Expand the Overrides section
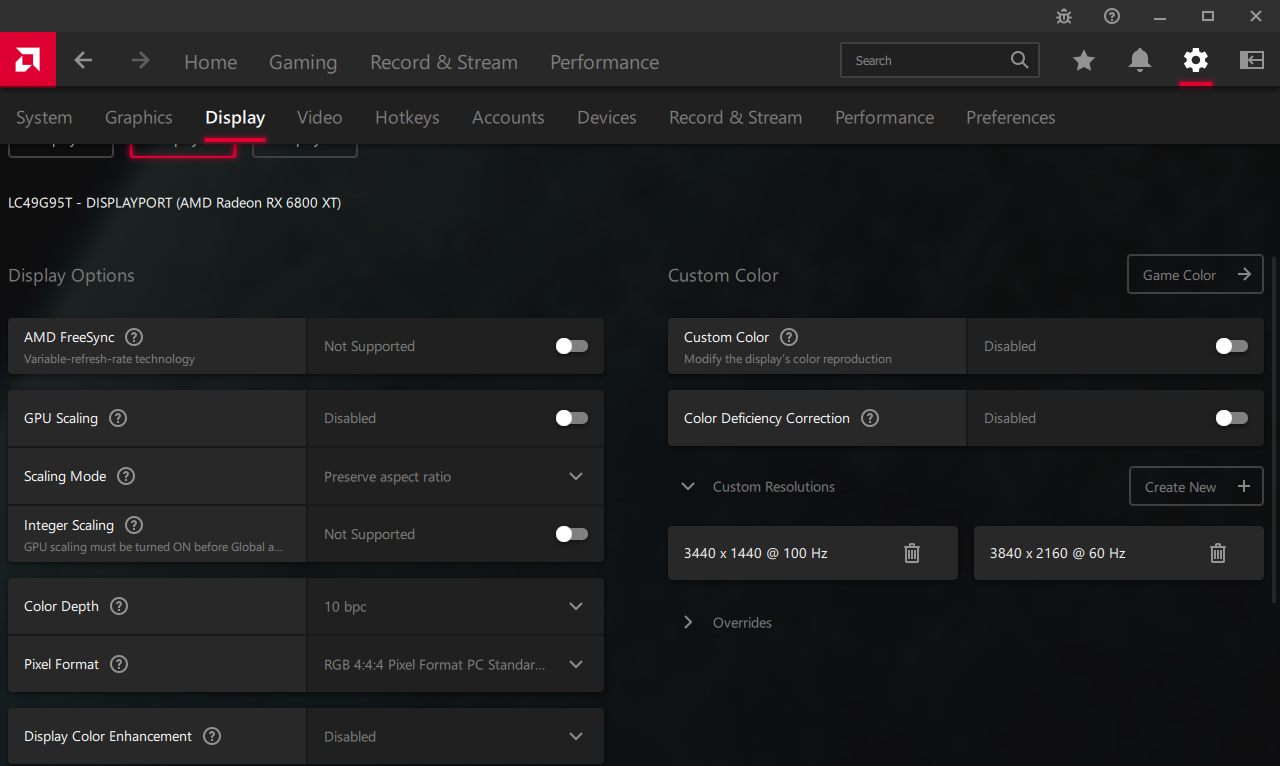This screenshot has width=1280, height=766. click(688, 622)
